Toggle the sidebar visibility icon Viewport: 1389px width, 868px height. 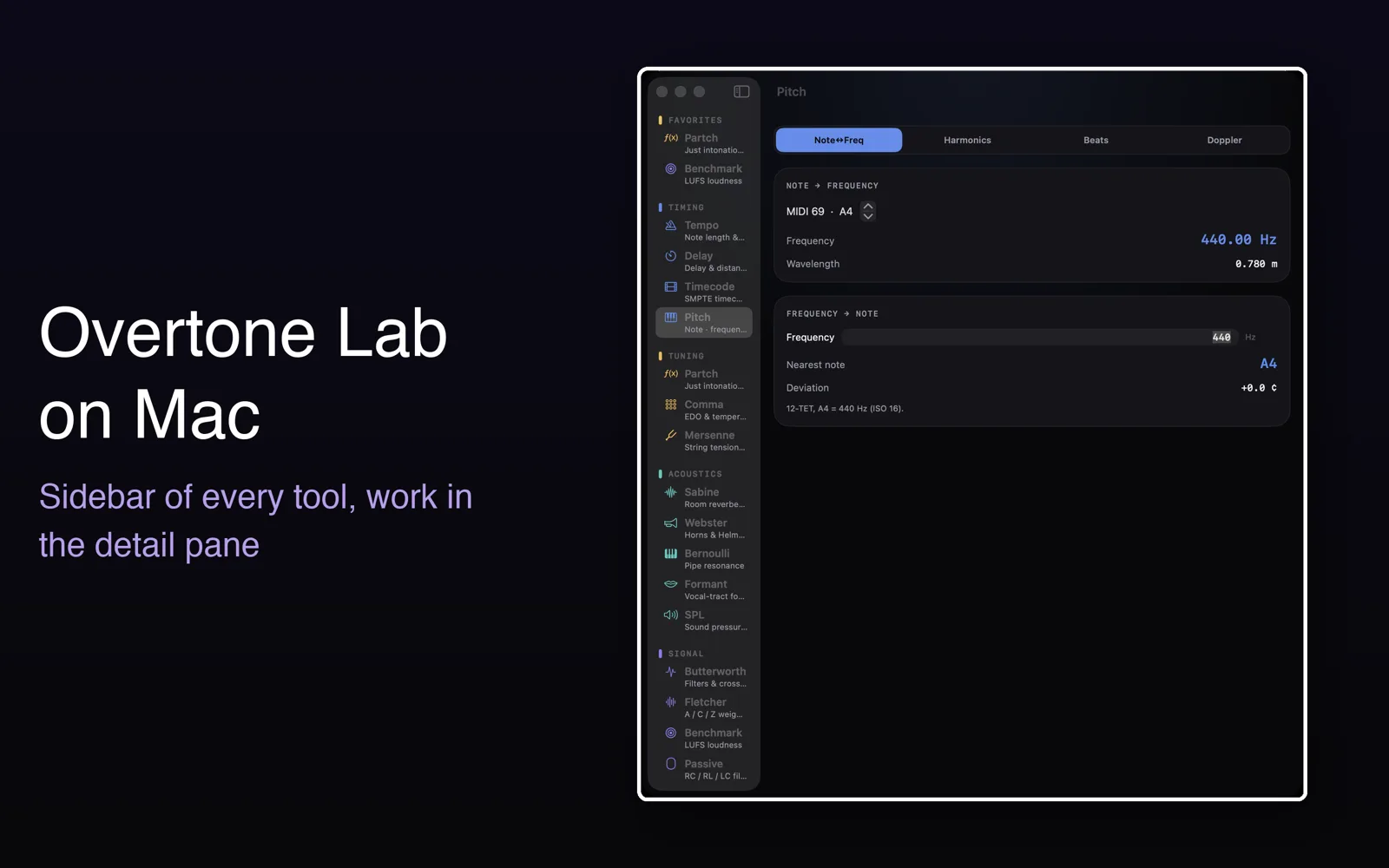tap(741, 91)
